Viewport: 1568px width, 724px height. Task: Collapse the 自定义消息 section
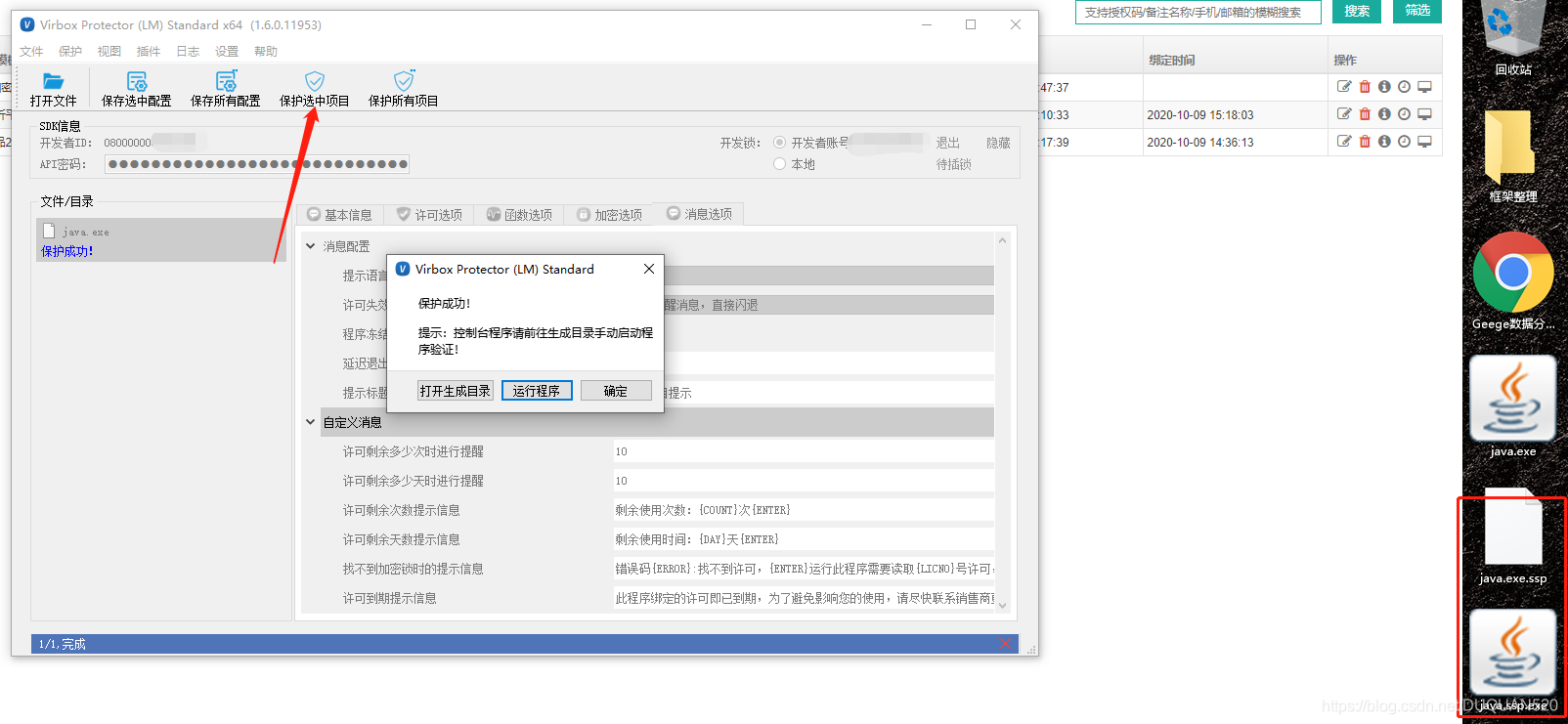(311, 422)
